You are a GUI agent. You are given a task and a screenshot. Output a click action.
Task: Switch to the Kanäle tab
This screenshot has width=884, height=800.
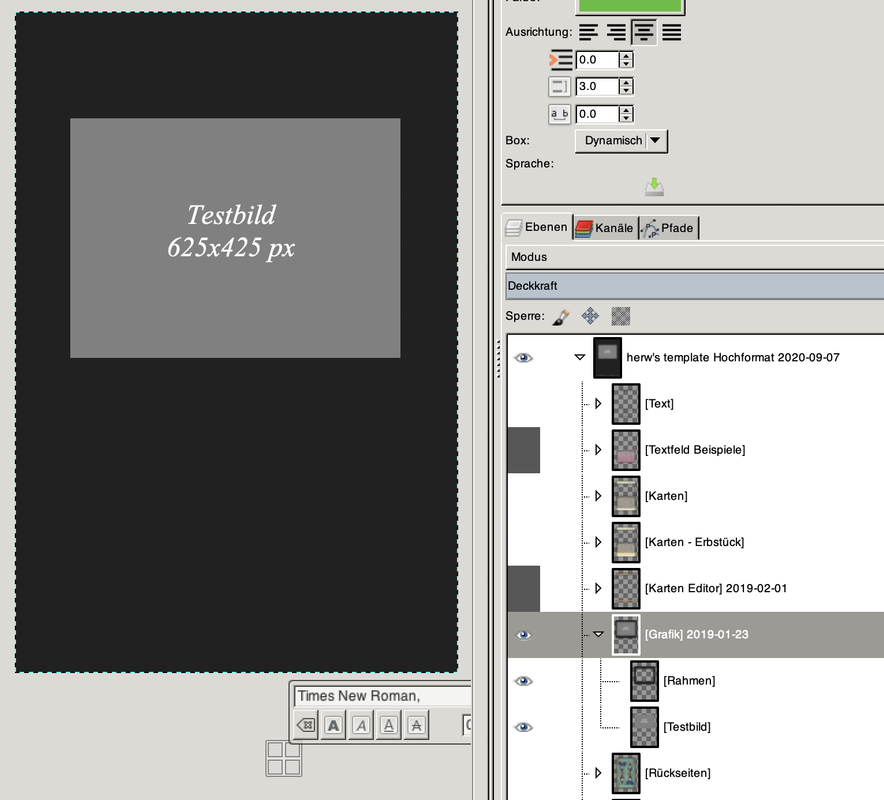605,228
